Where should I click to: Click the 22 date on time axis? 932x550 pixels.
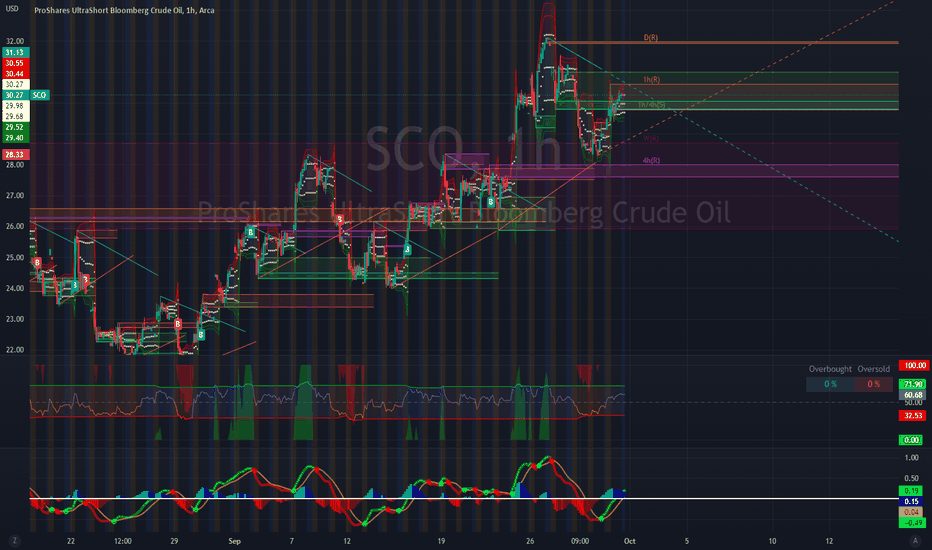point(71,541)
